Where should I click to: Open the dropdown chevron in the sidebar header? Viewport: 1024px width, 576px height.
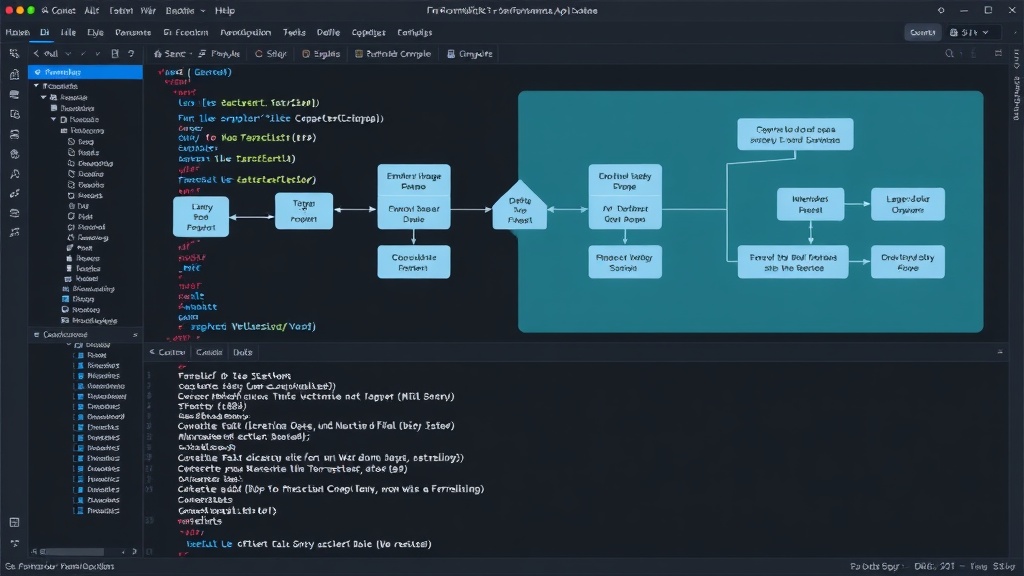pyautogui.click(x=68, y=54)
